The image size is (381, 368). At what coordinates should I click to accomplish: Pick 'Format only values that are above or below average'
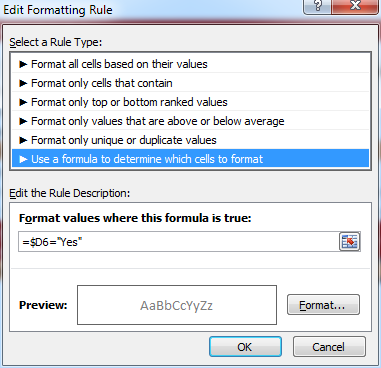[190, 121]
